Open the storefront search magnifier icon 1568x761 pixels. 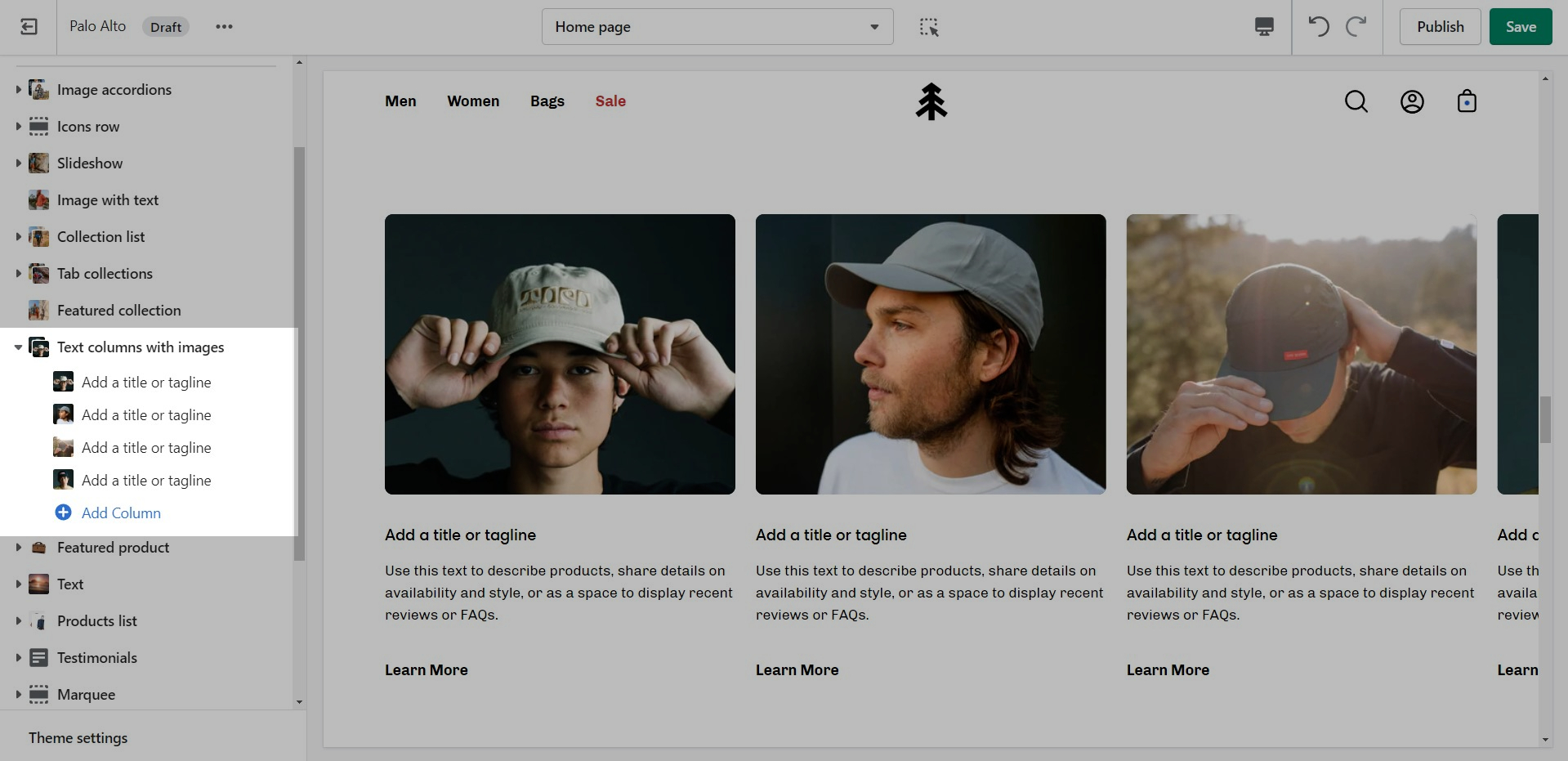[x=1356, y=101]
